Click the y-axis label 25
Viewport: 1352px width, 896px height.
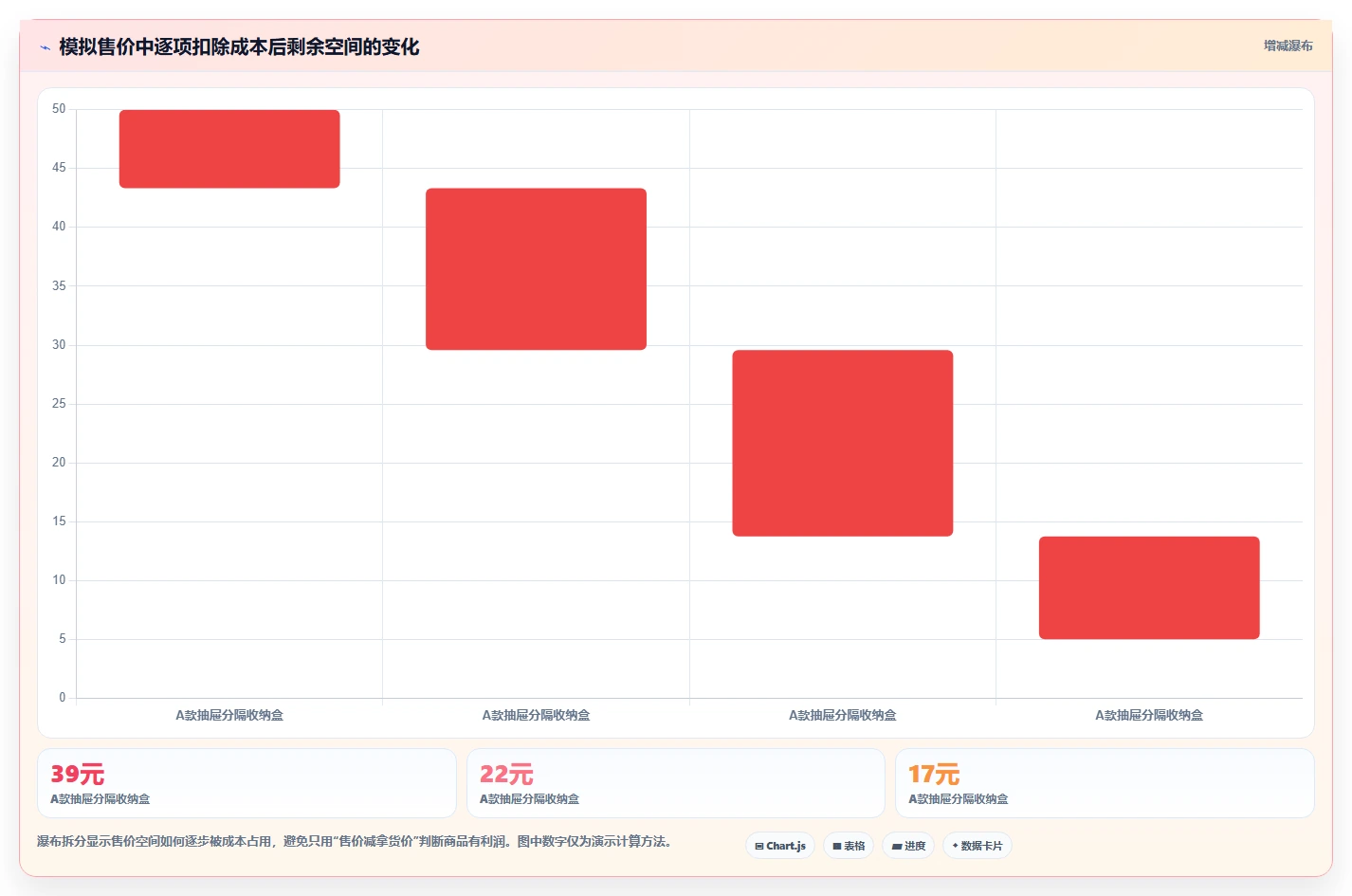point(59,404)
